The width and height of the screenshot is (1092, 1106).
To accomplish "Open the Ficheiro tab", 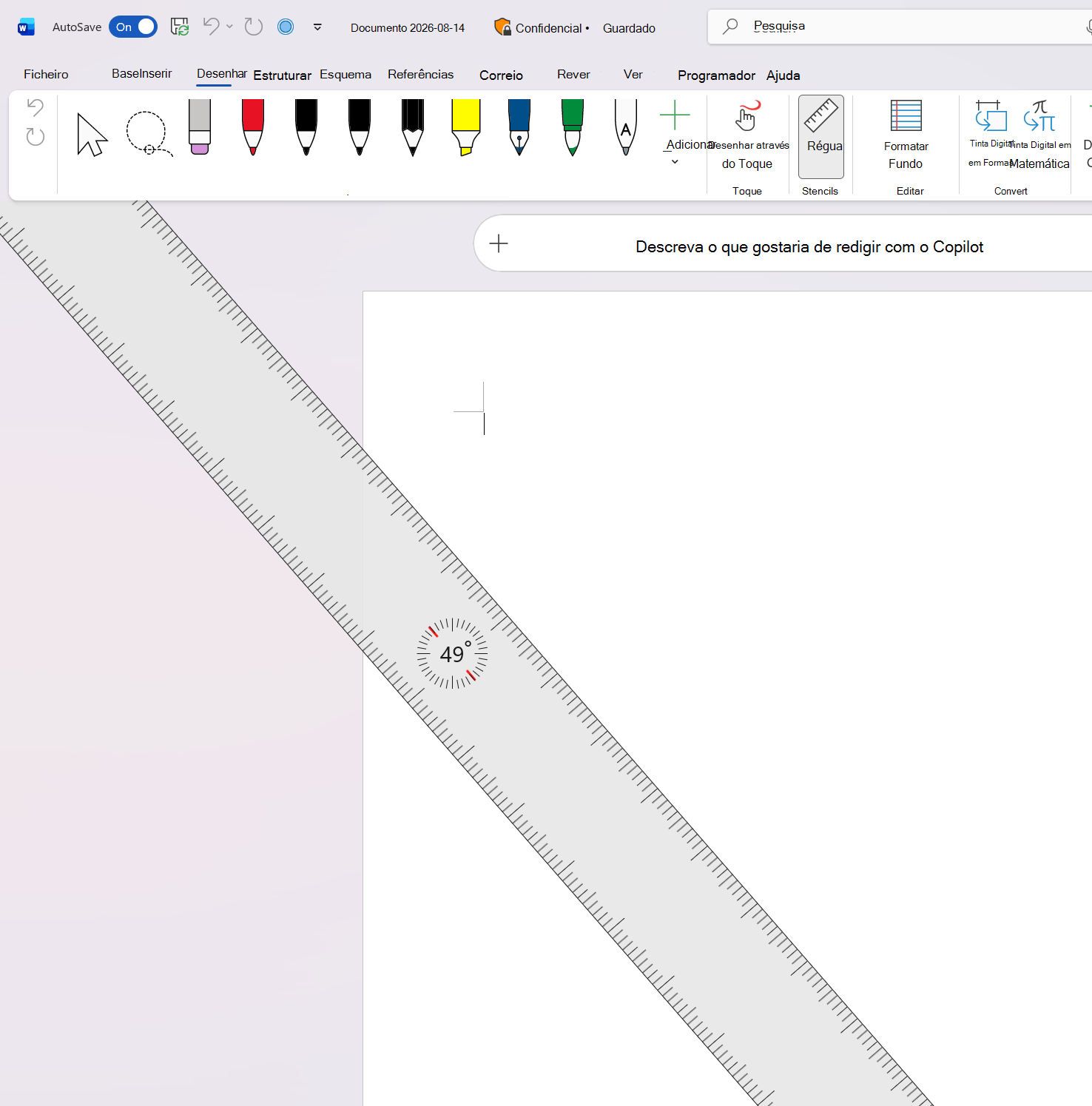I will point(46,74).
